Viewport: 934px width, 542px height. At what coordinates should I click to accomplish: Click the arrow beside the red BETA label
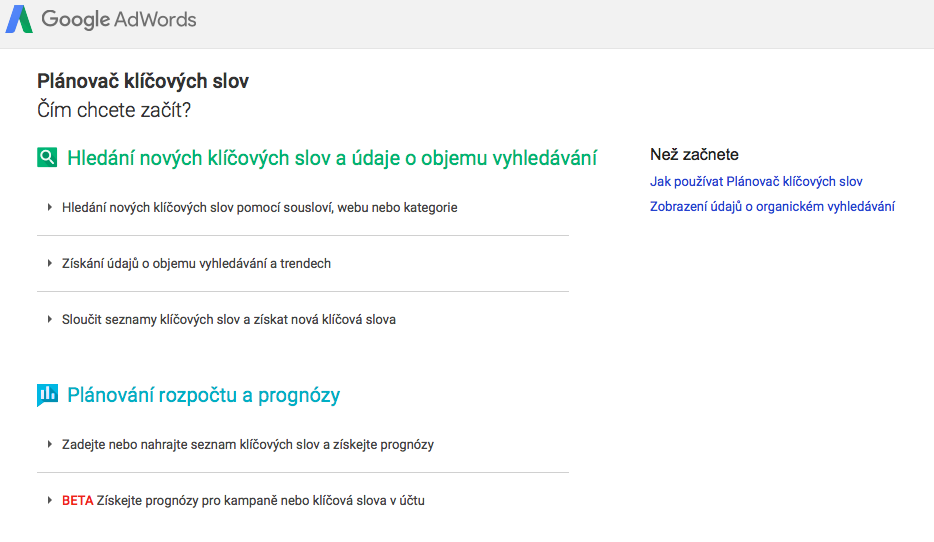(x=49, y=500)
